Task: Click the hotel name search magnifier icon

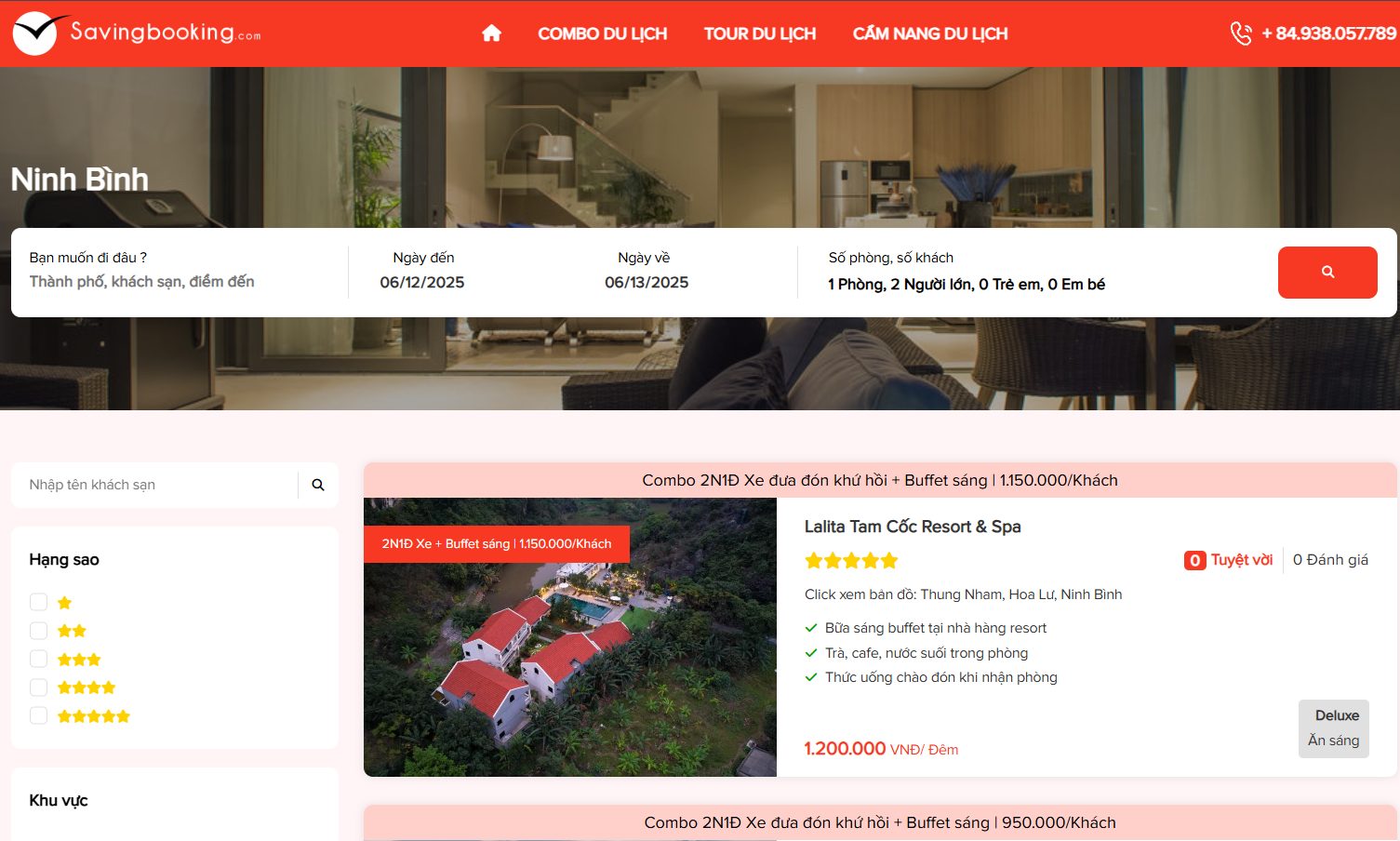Action: [318, 485]
